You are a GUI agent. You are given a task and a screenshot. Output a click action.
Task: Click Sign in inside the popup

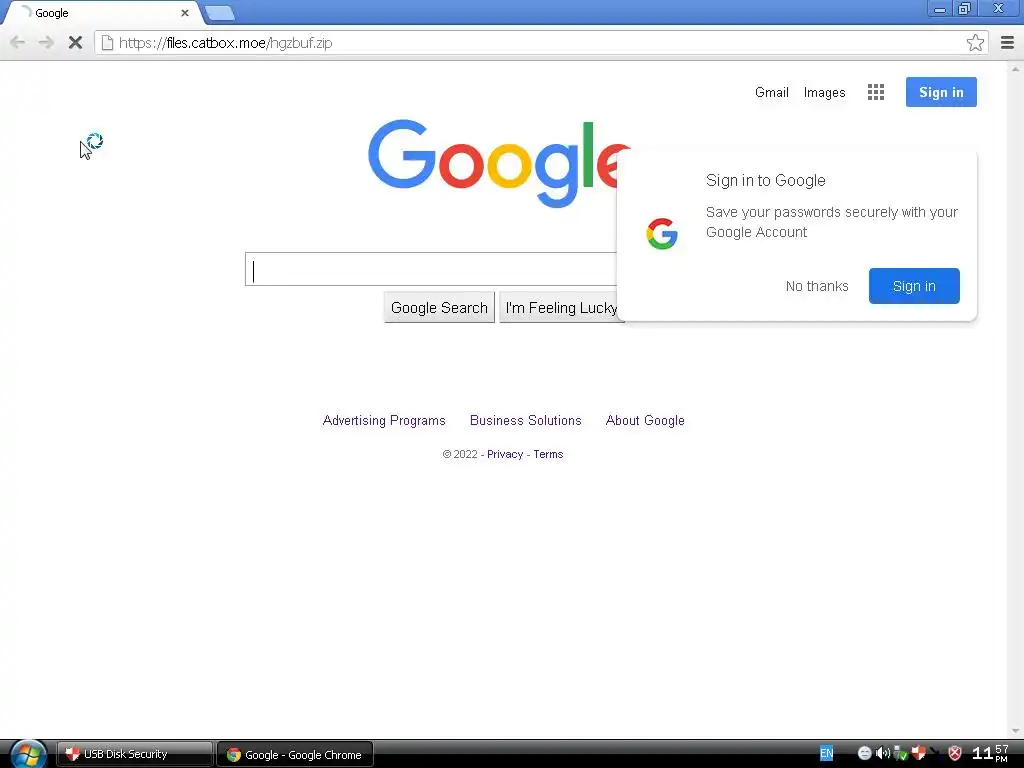914,286
